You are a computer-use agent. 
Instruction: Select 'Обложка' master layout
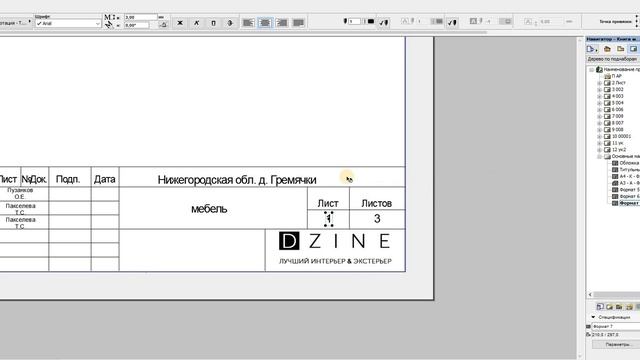point(626,163)
